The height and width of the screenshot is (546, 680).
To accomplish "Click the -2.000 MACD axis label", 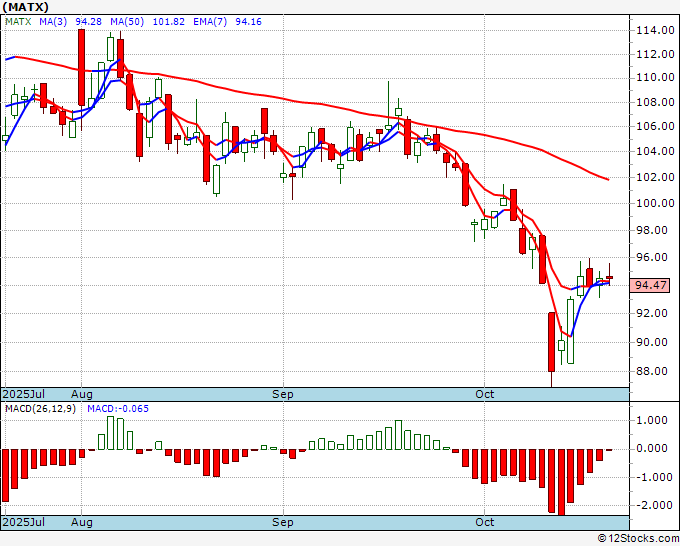I will click(653, 505).
